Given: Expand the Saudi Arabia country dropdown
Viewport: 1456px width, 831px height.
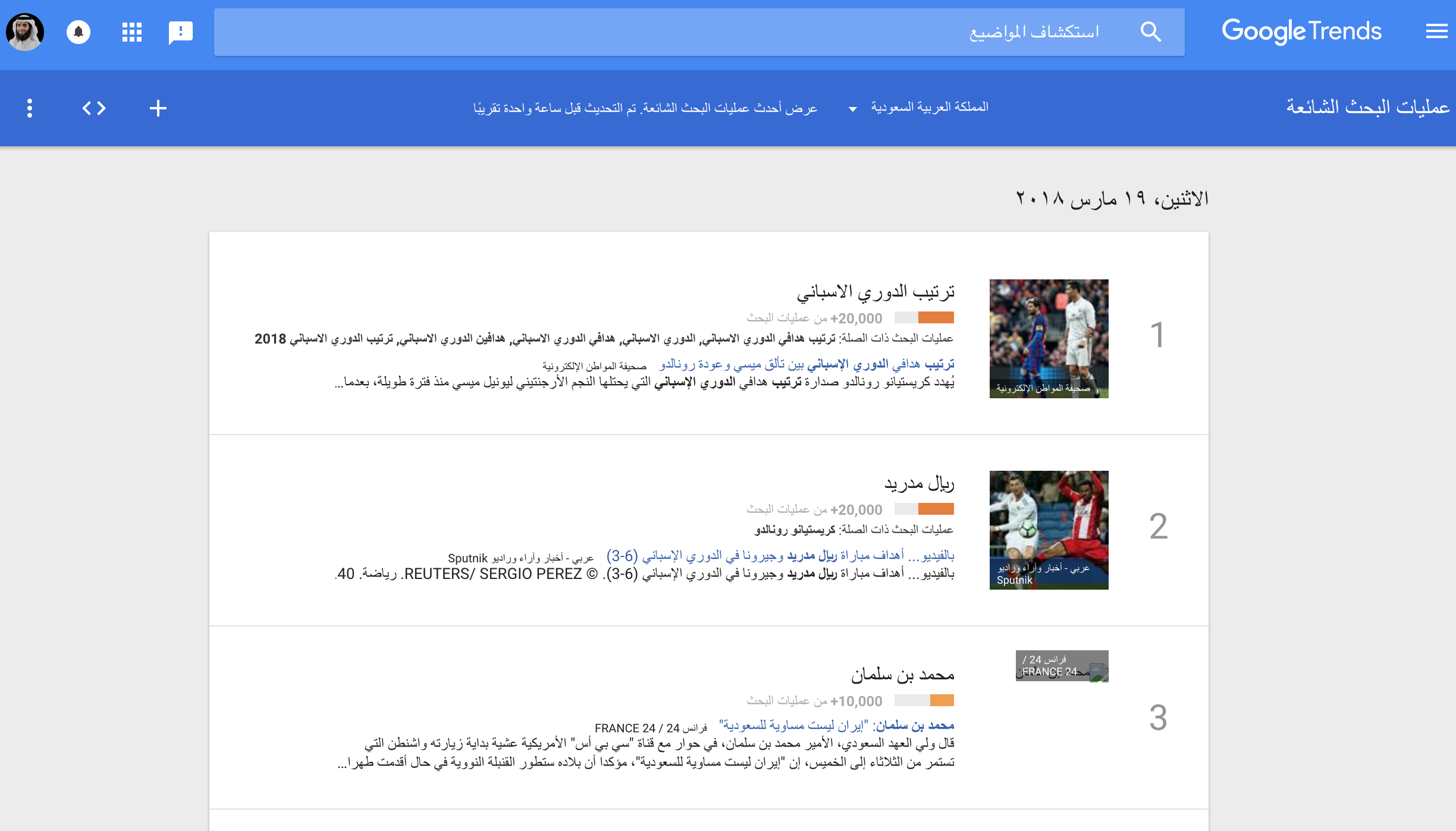Looking at the screenshot, I should point(929,107).
